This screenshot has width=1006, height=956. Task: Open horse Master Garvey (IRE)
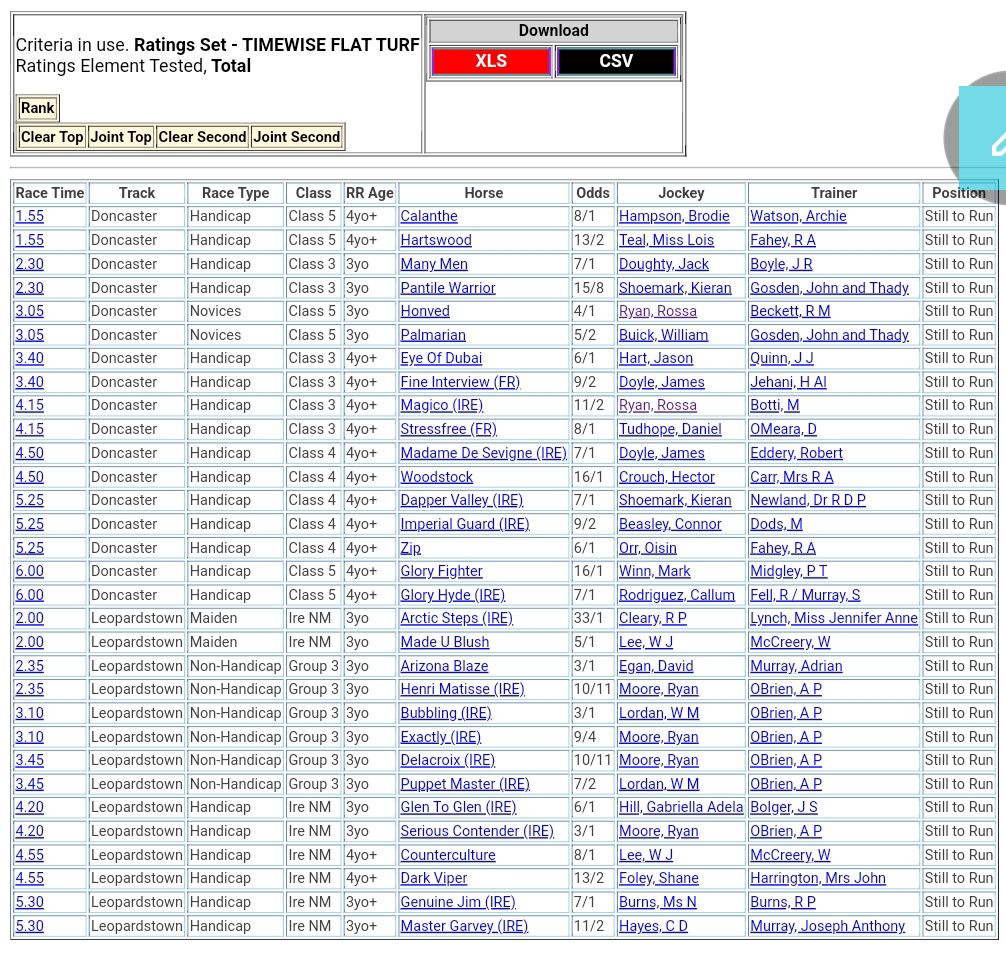(x=464, y=926)
